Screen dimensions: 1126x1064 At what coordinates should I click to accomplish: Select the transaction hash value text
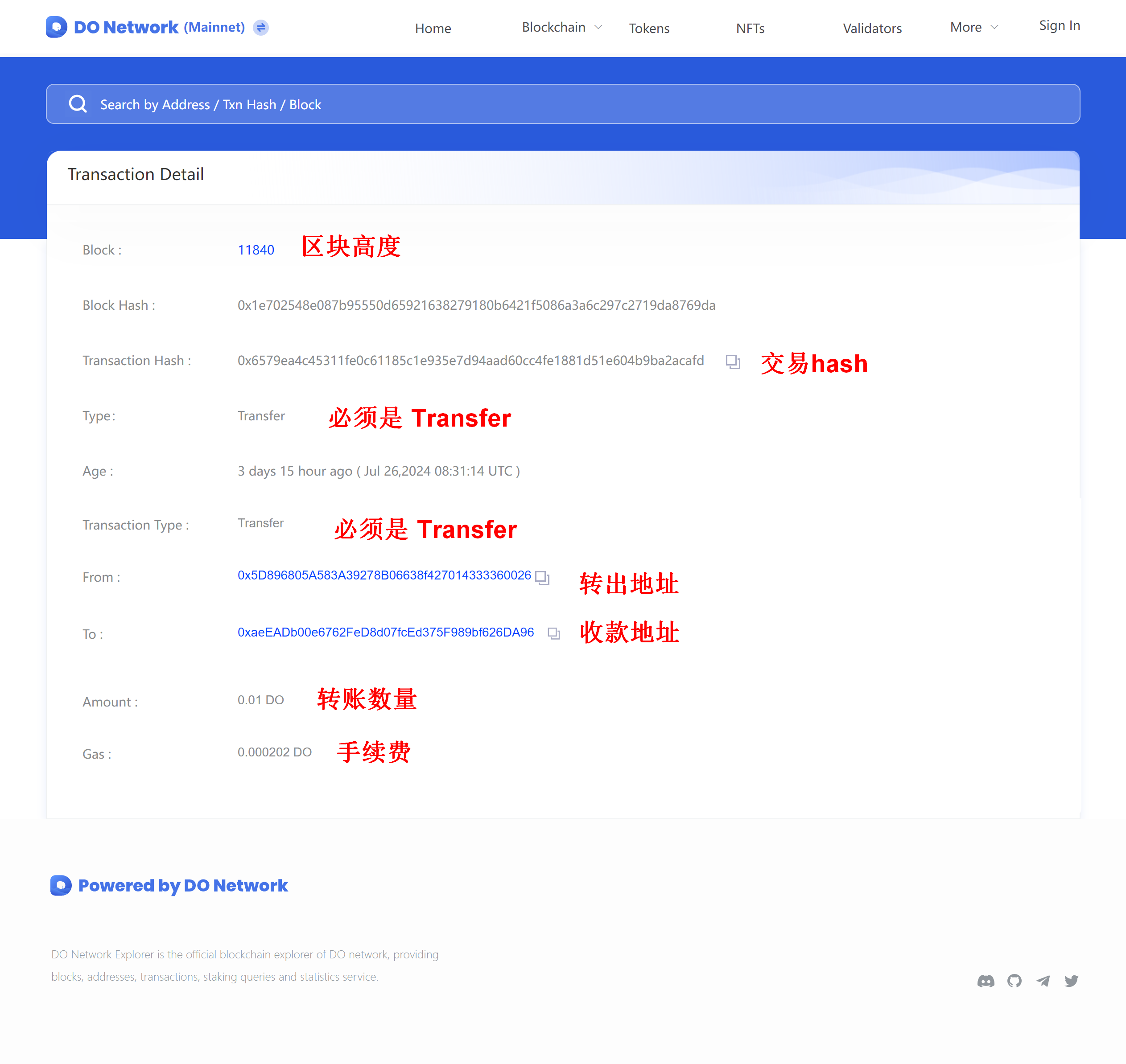[x=470, y=361]
